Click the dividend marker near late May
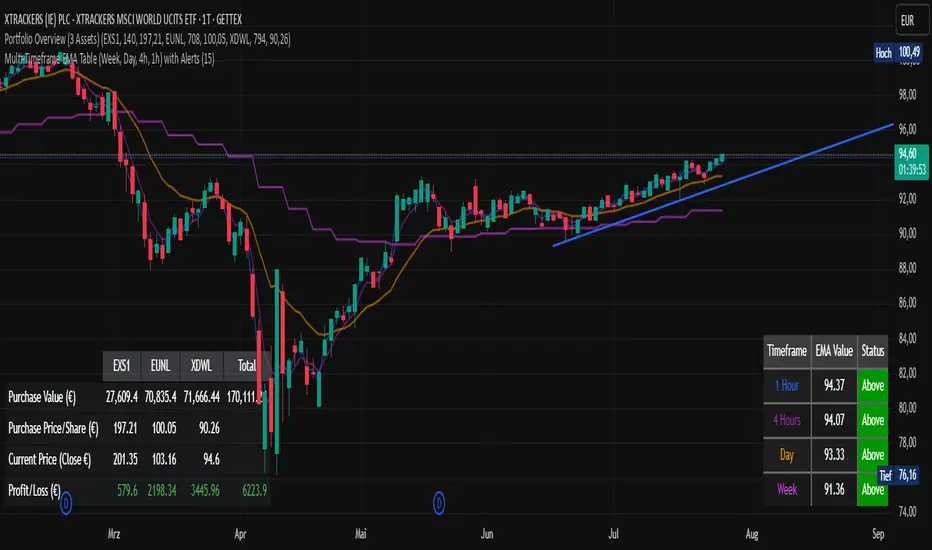This screenshot has width=932, height=550. click(439, 504)
